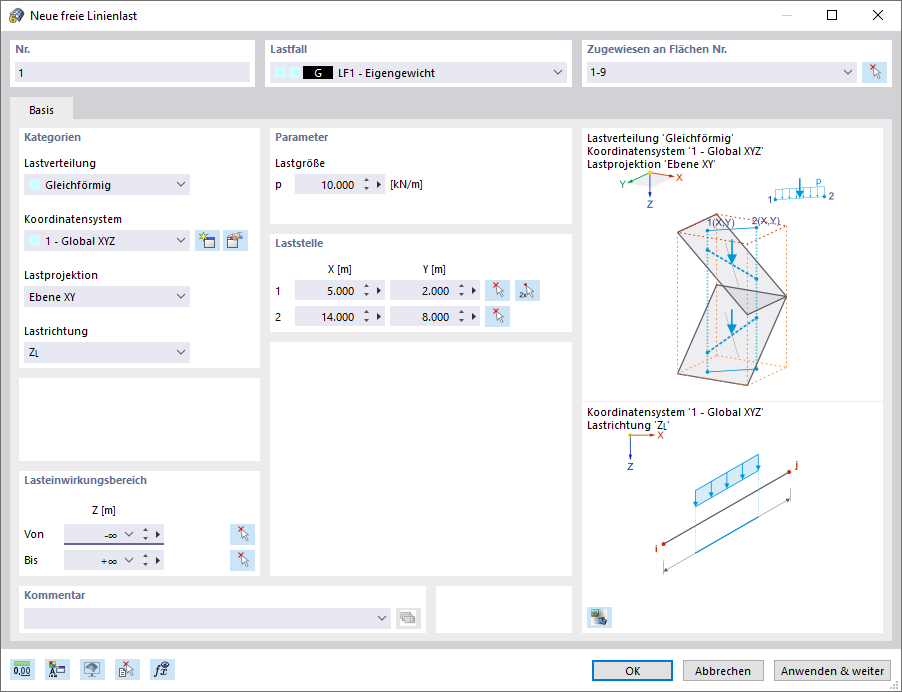This screenshot has height=692, width=902.
Task: Click the select-object-in-table icon at bottom
Action: click(x=127, y=670)
